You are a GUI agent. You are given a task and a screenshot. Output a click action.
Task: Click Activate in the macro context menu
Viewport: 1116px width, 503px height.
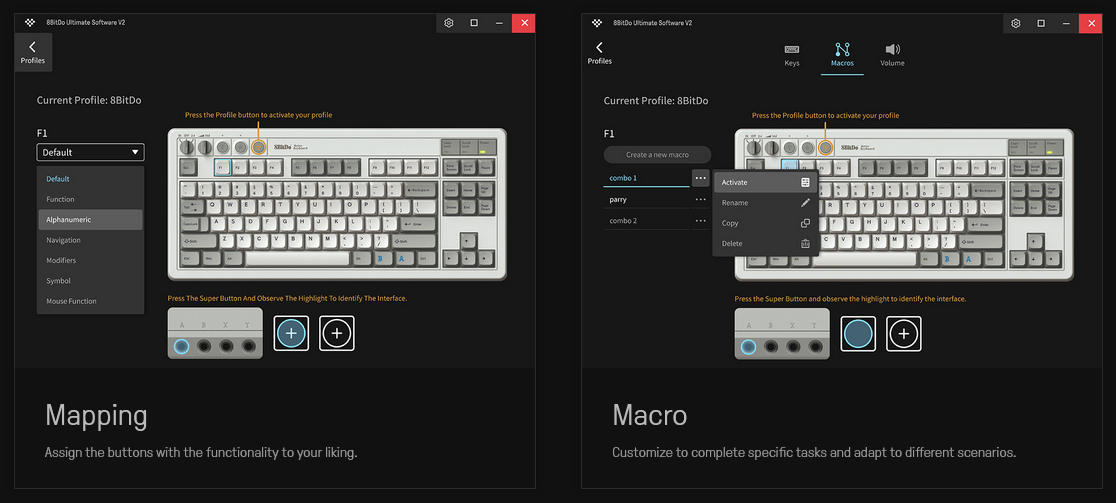click(x=735, y=183)
